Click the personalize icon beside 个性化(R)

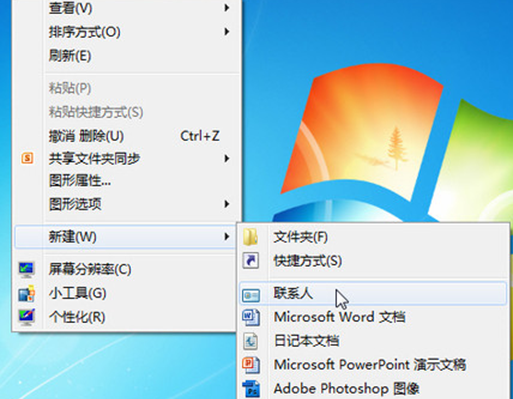tap(27, 317)
